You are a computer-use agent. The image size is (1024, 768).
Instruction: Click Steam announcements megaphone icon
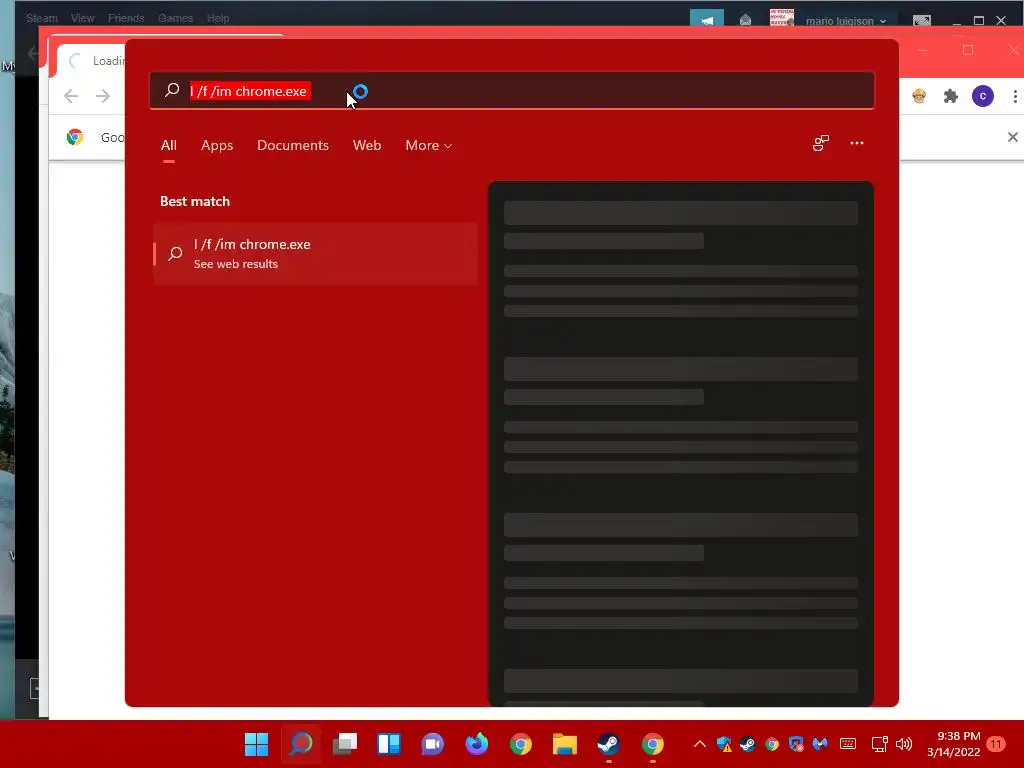(707, 18)
